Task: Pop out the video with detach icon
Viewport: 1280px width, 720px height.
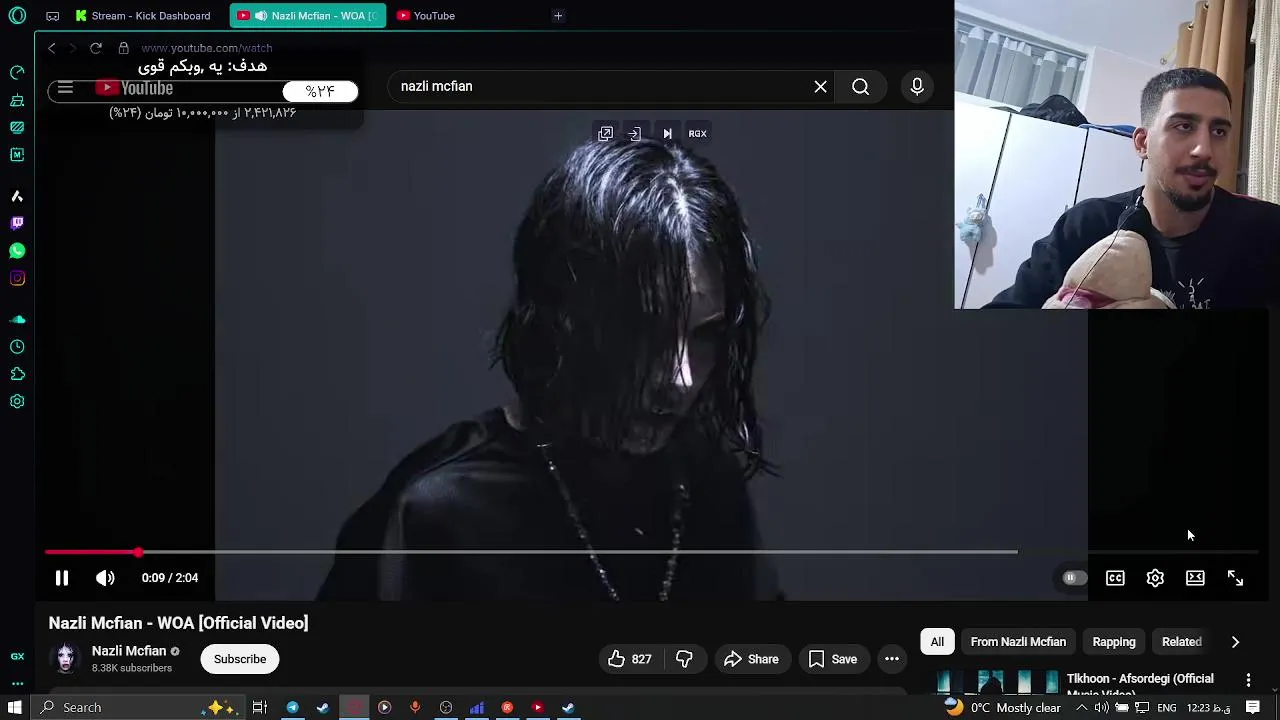Action: coord(606,133)
